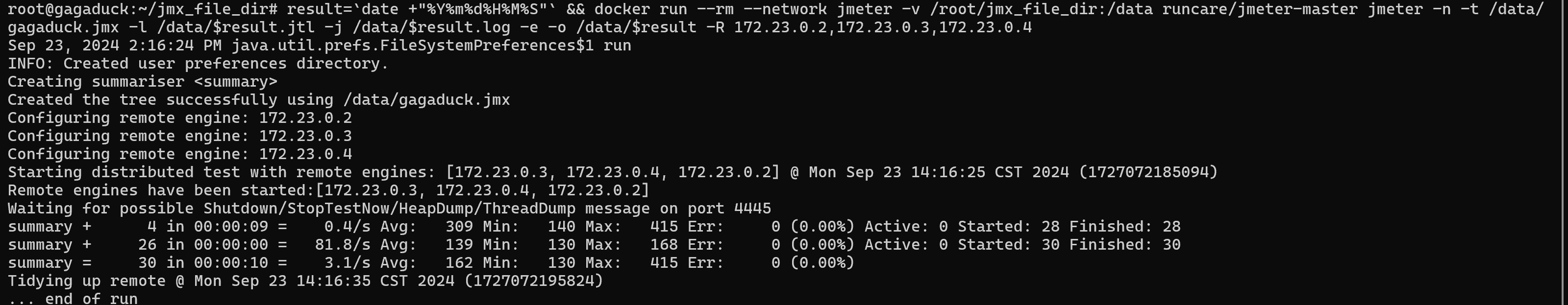This screenshot has height=305, width=1568.
Task: Click the gagaduck.jmx filename on second line
Action: click(63, 28)
